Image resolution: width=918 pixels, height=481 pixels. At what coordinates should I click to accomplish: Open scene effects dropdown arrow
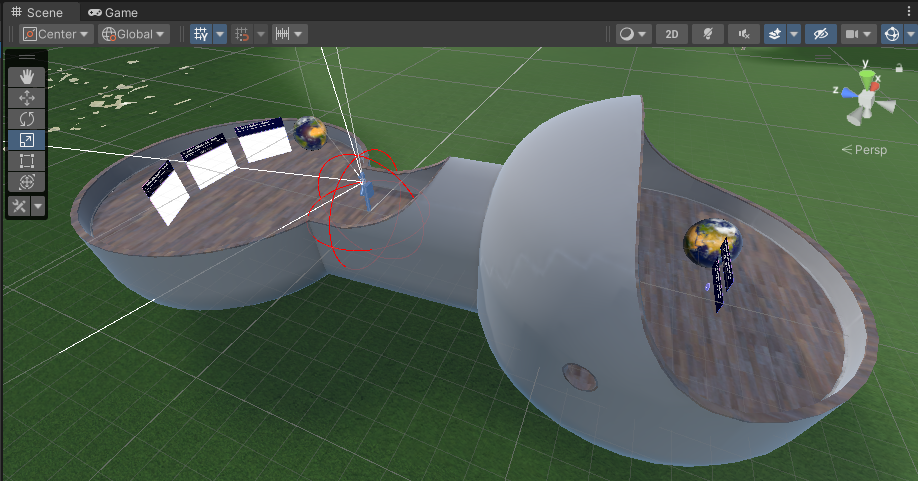(794, 34)
